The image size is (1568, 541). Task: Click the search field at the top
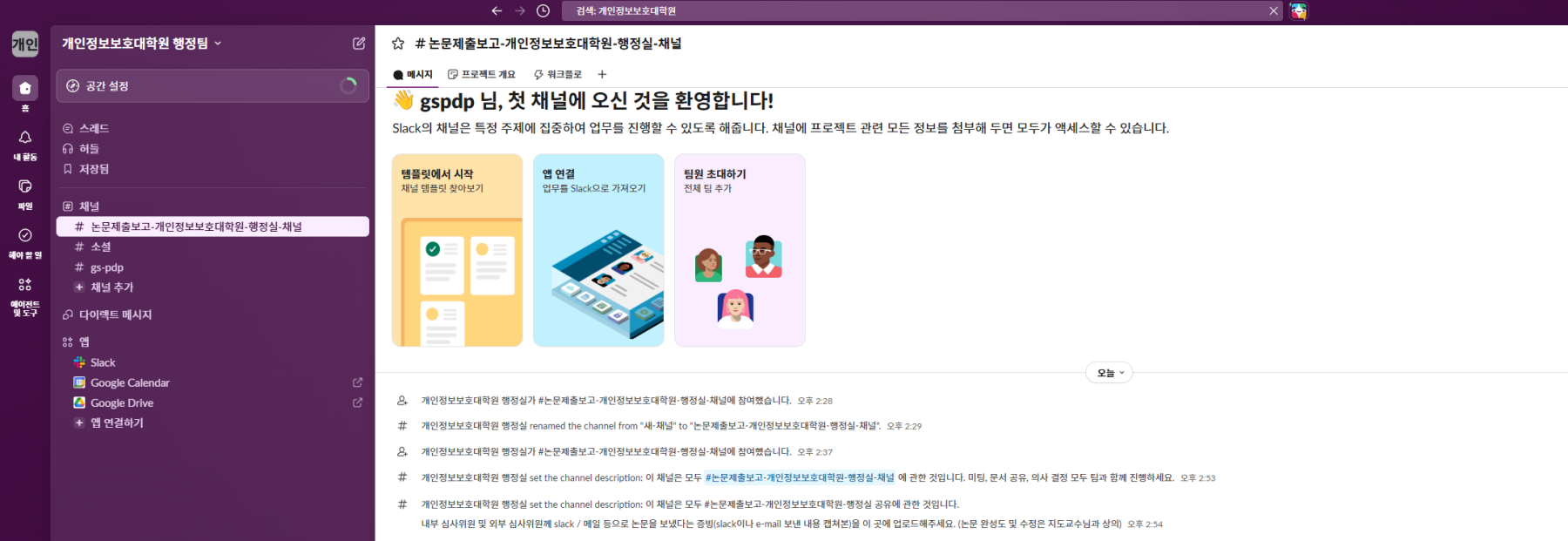923,10
